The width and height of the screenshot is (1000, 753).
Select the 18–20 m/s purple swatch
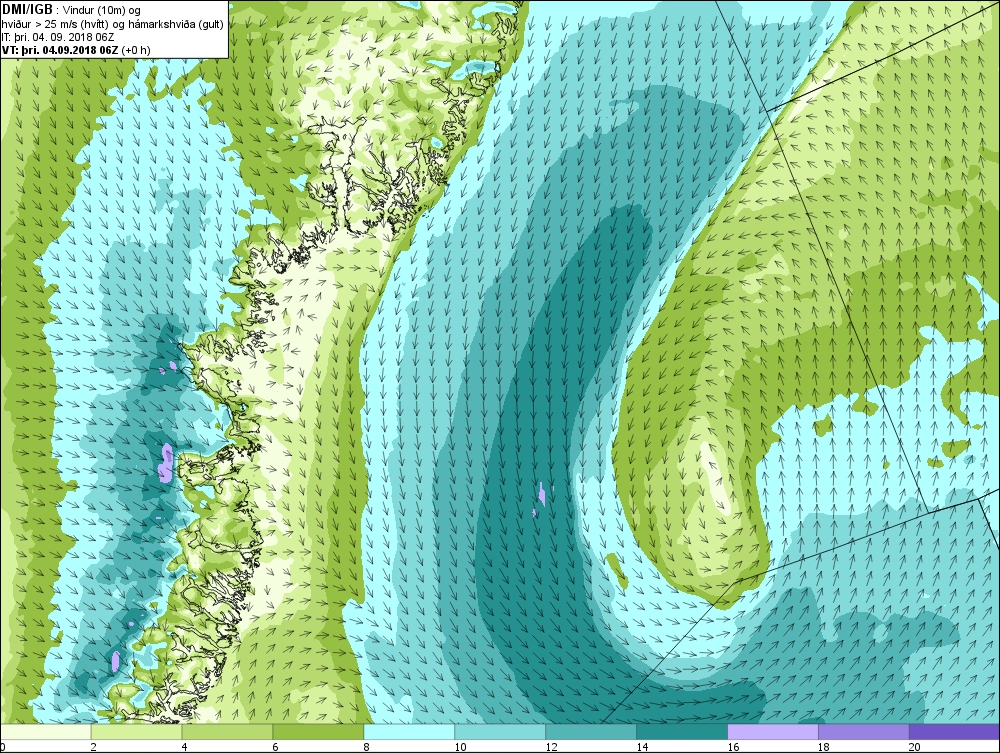(864, 731)
